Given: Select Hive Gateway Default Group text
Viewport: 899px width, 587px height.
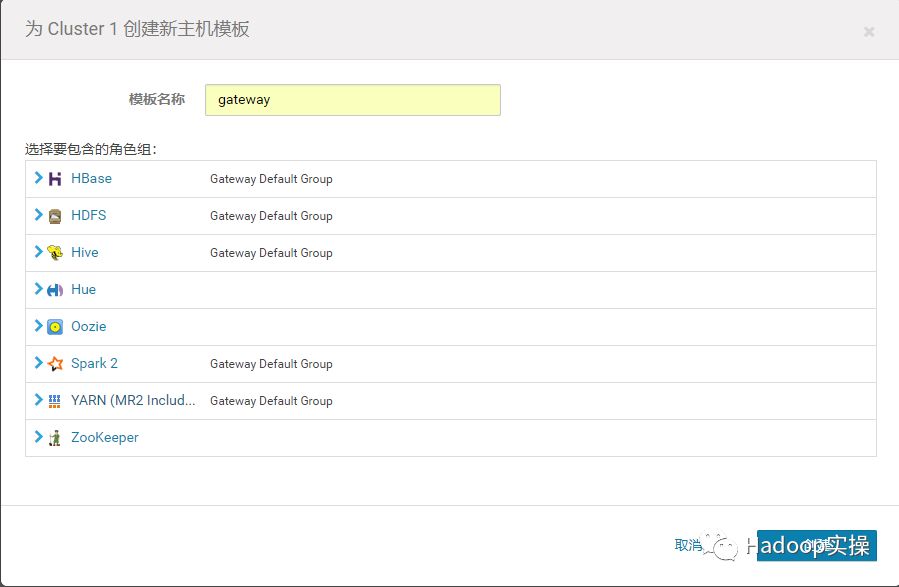Looking at the screenshot, I should point(271,253).
